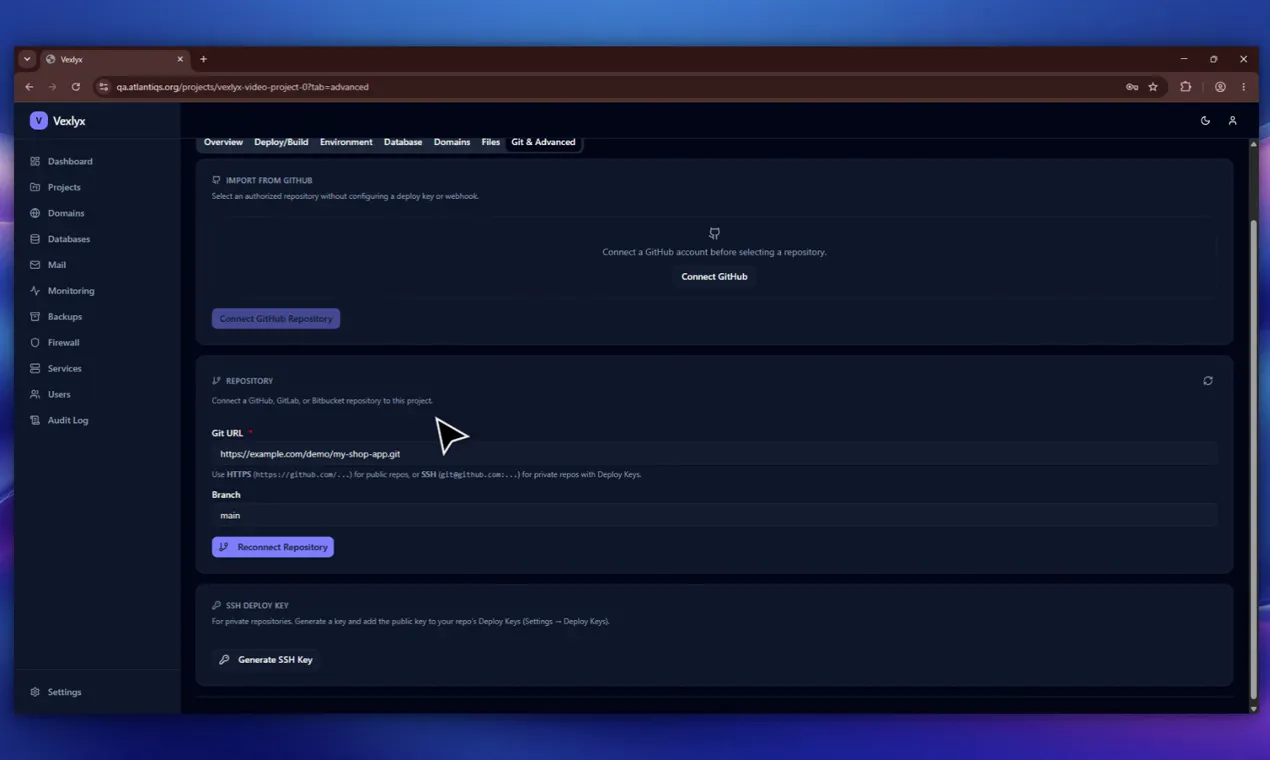Click 'REPOSITORY' section heading
Screen dimensions: 1270x760
click(249, 381)
